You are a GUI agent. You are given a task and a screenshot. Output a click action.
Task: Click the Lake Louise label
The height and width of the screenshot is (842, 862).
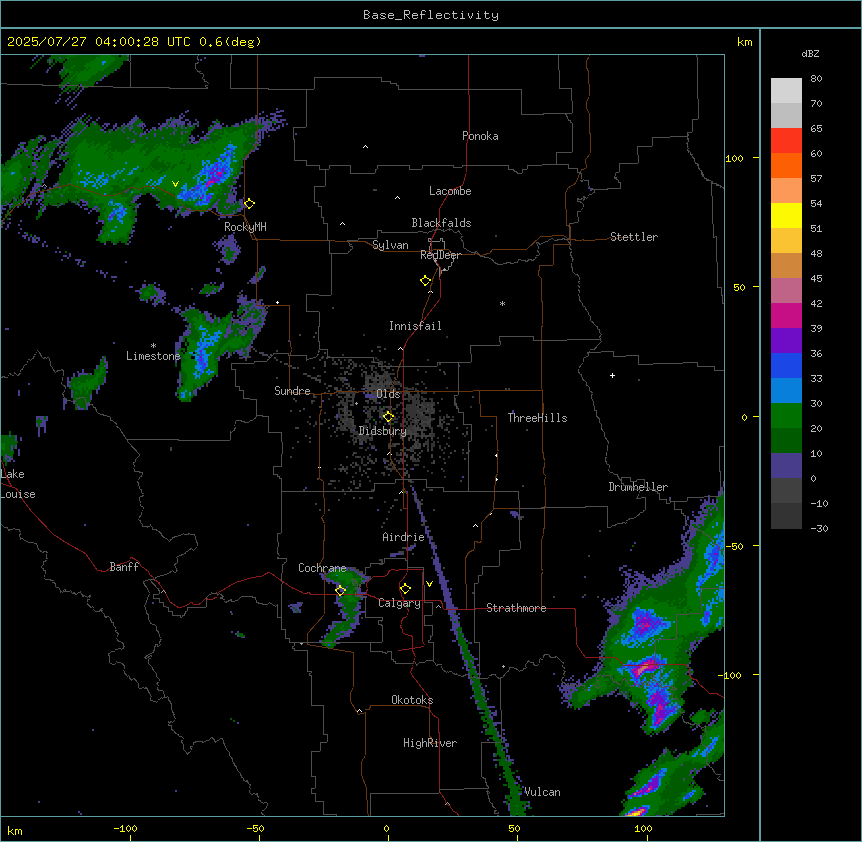coord(18,484)
